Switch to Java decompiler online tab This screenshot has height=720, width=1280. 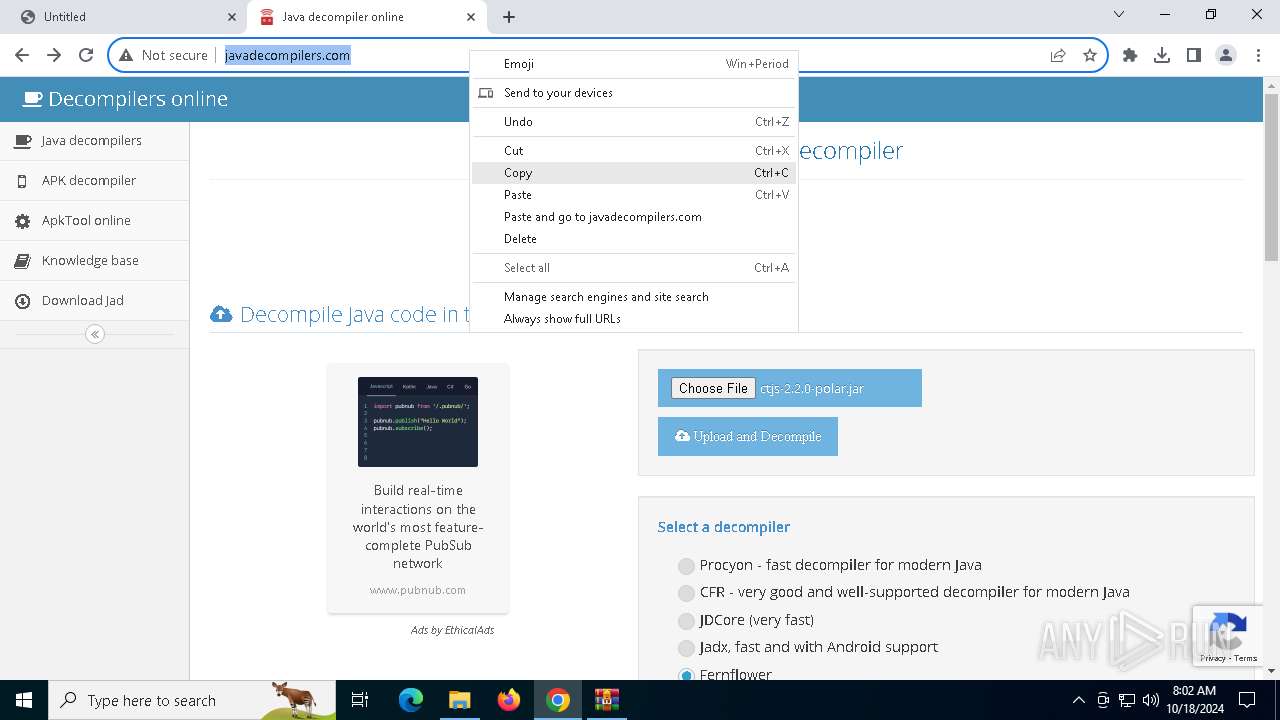[367, 17]
